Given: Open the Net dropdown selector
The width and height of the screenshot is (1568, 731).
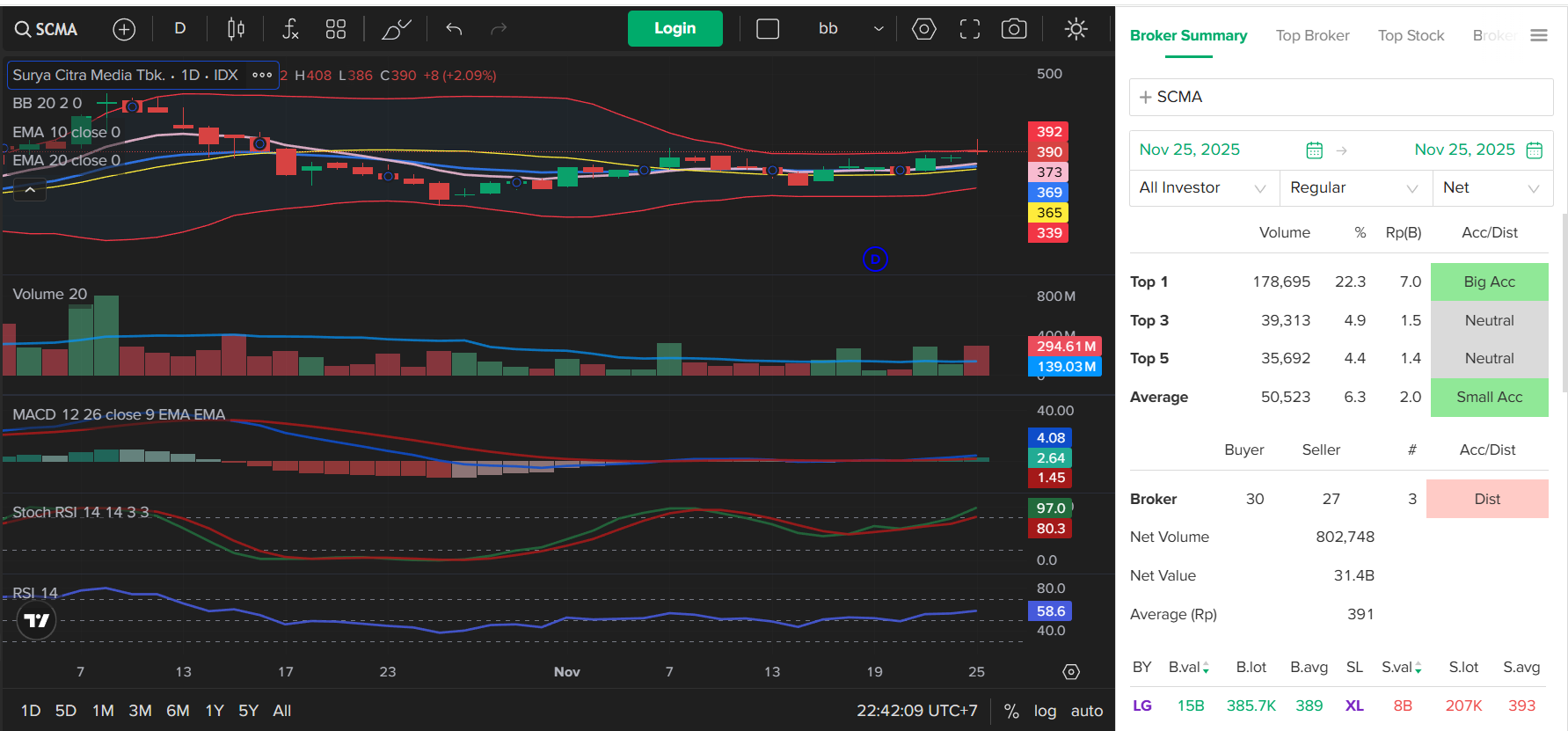Looking at the screenshot, I should pyautogui.click(x=1491, y=187).
